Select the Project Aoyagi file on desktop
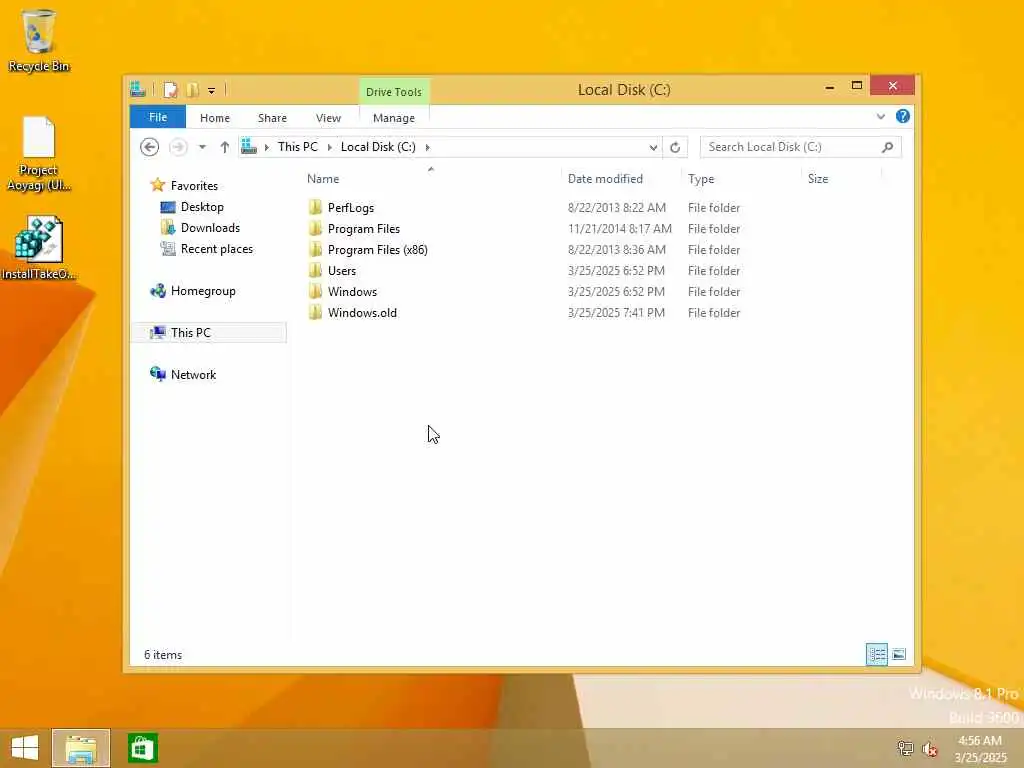 (38, 154)
